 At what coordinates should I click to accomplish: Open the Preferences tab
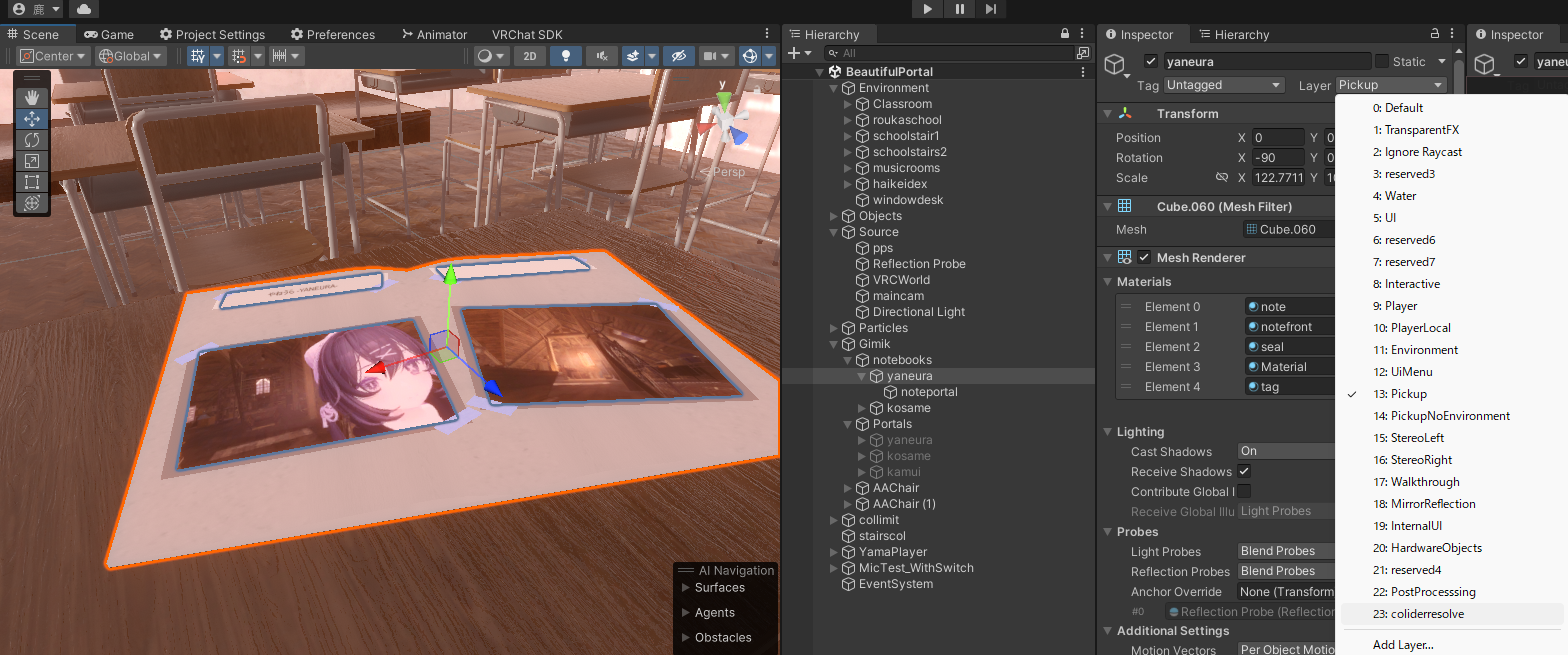click(333, 34)
